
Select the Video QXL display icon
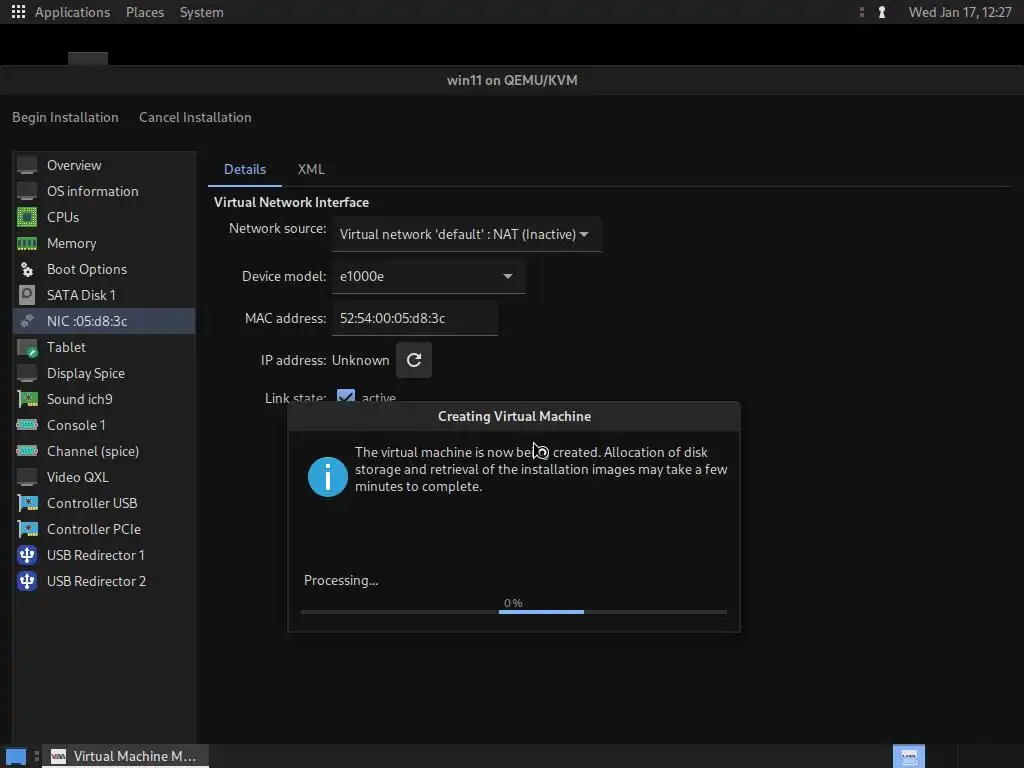(27, 477)
